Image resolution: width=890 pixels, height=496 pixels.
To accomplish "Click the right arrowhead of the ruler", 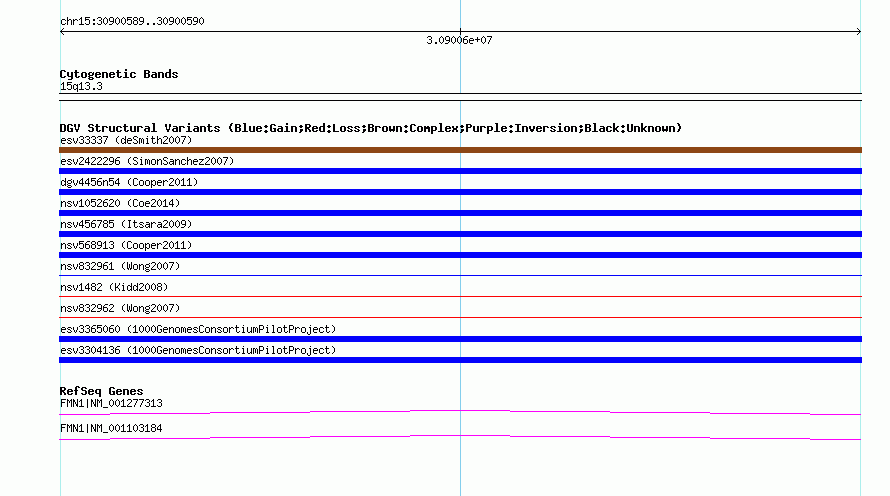I will coord(859,32).
